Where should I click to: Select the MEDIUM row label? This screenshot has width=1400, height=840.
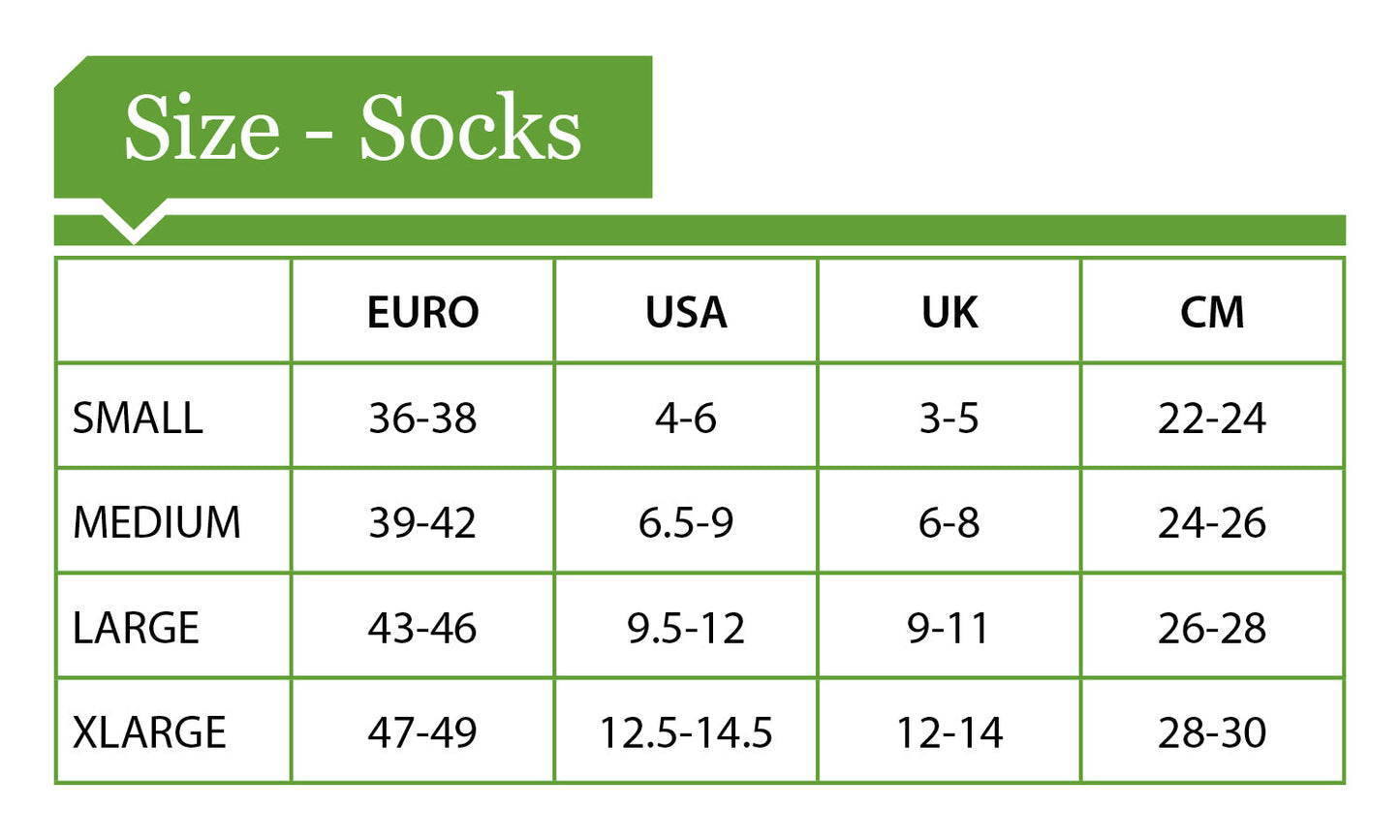157,523
